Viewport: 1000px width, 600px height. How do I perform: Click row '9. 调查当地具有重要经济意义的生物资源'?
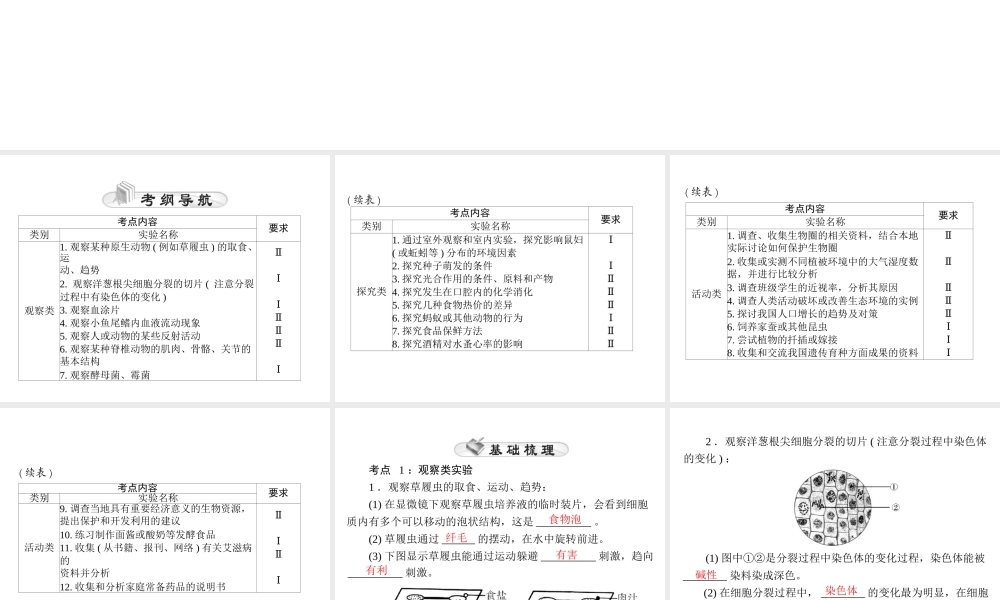(153, 515)
